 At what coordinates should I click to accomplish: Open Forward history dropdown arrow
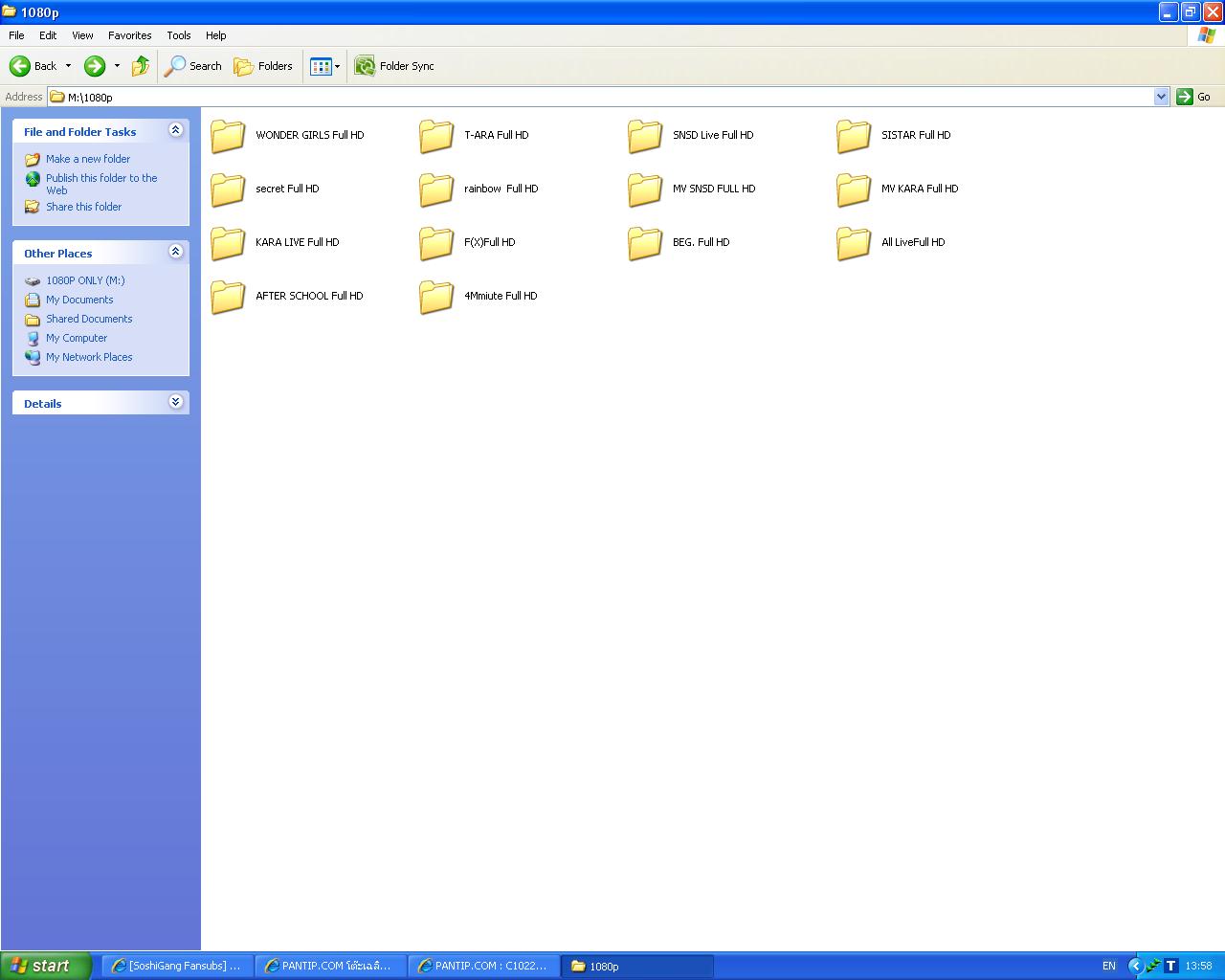pos(117,66)
